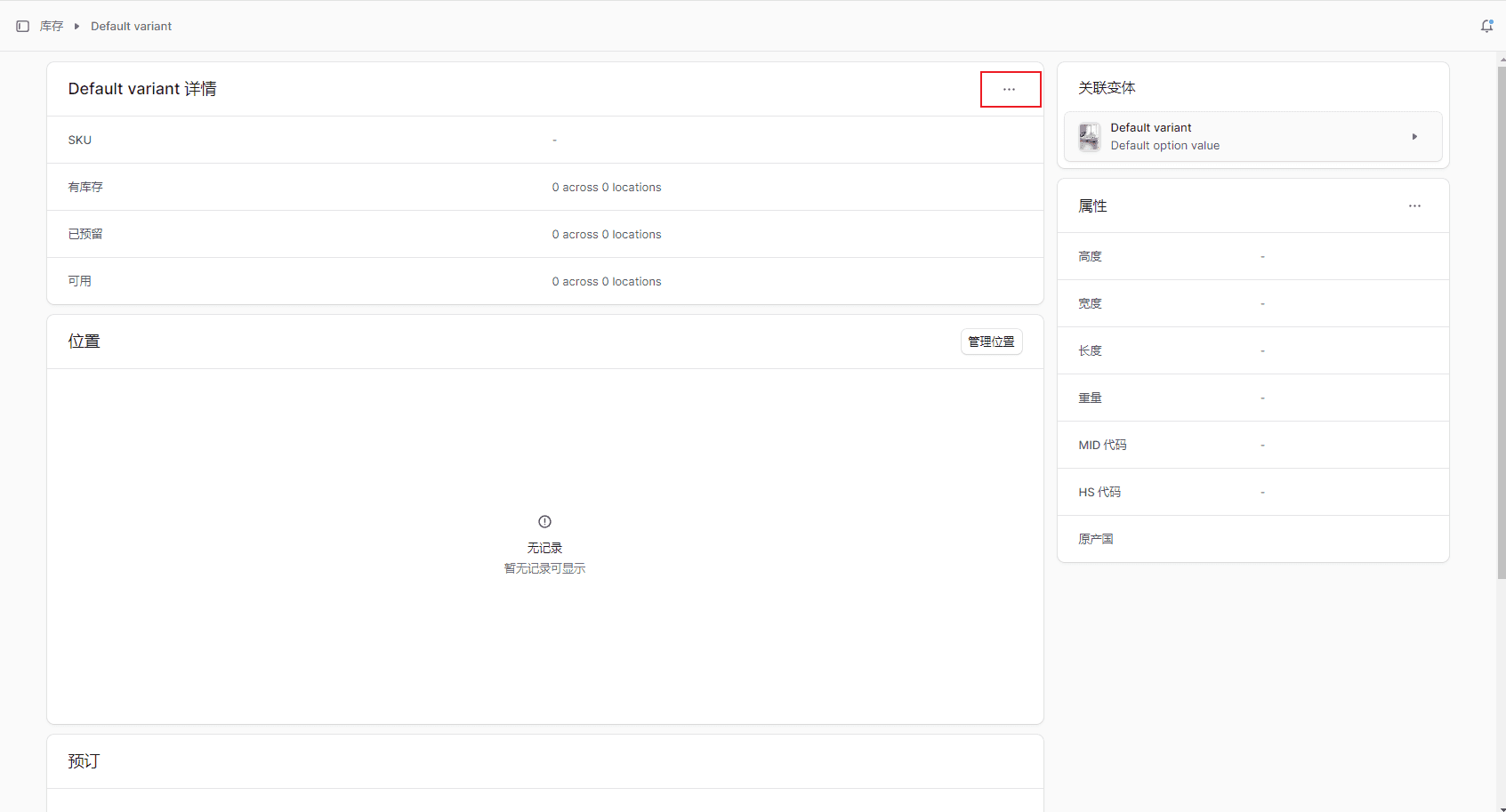Select the 高度 attribute row

click(1252, 257)
